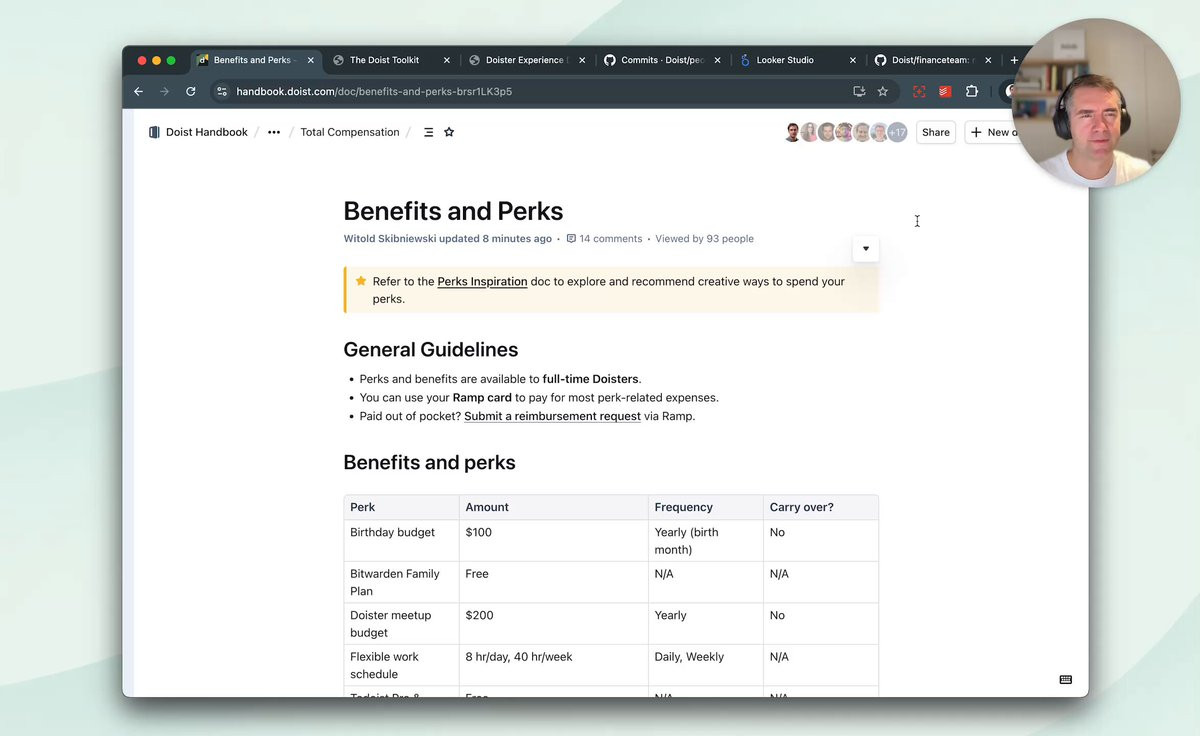1200x736 pixels.
Task: Switch to the Doister Experience tab
Action: coord(524,60)
